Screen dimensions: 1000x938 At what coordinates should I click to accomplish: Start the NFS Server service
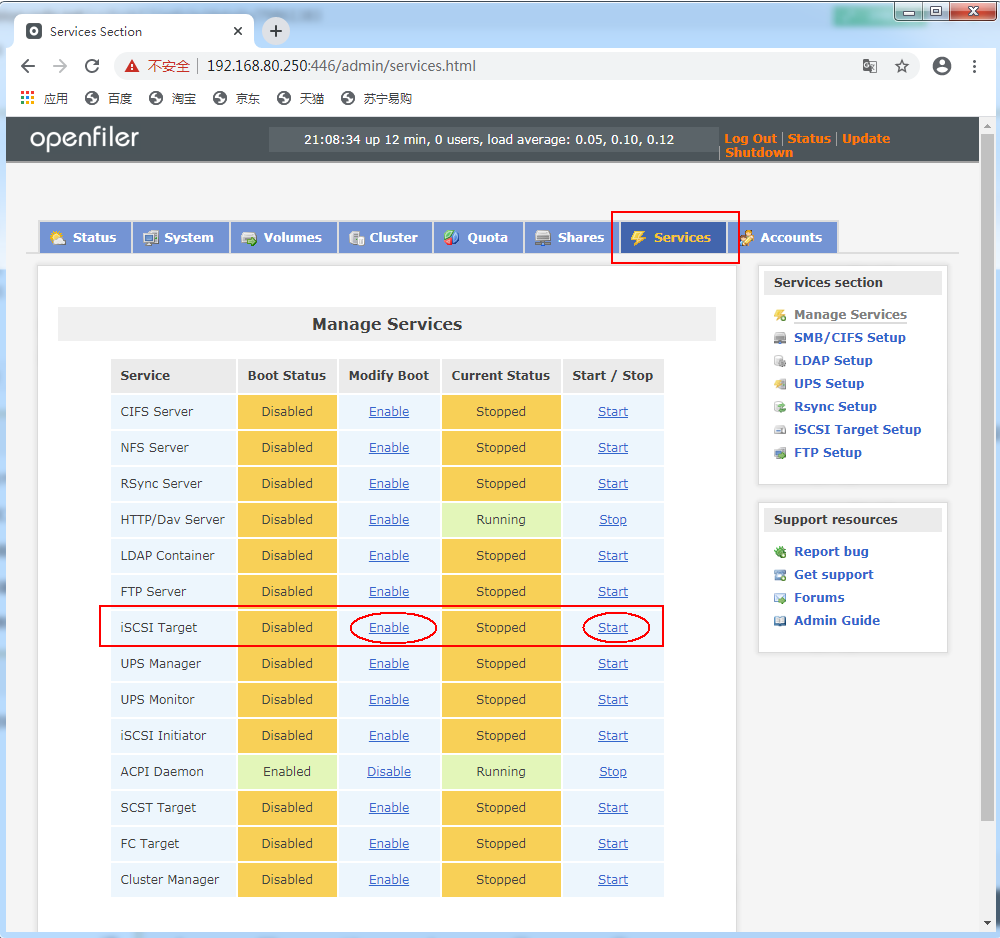click(x=612, y=447)
